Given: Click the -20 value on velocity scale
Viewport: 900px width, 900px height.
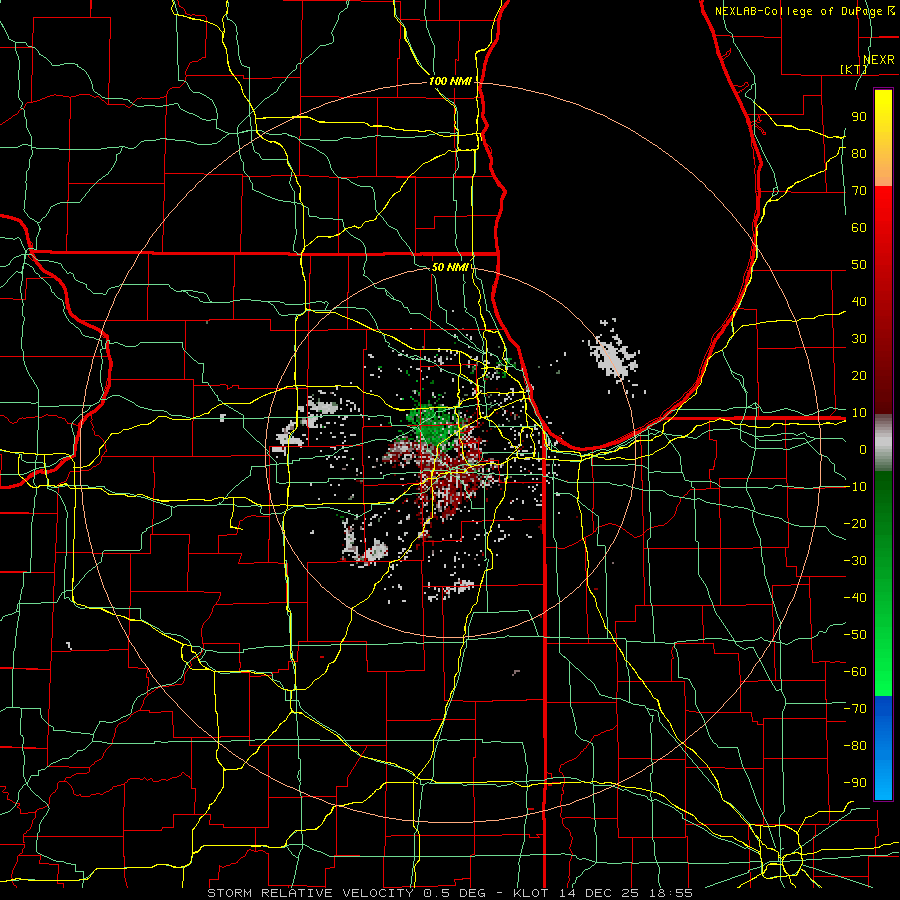Looking at the screenshot, I should click(x=855, y=523).
